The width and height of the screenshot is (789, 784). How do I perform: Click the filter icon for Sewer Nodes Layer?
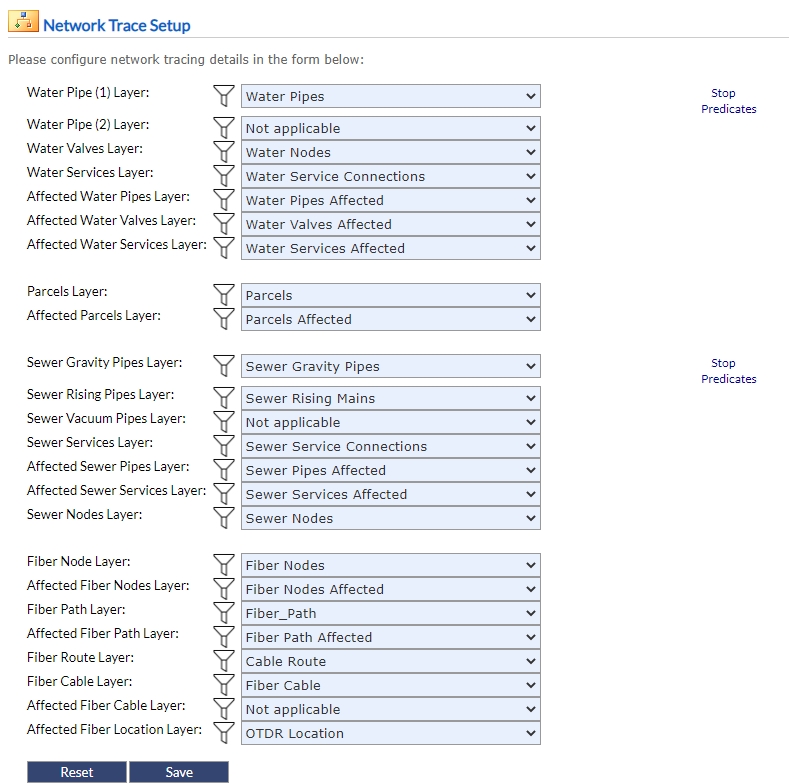click(225, 519)
